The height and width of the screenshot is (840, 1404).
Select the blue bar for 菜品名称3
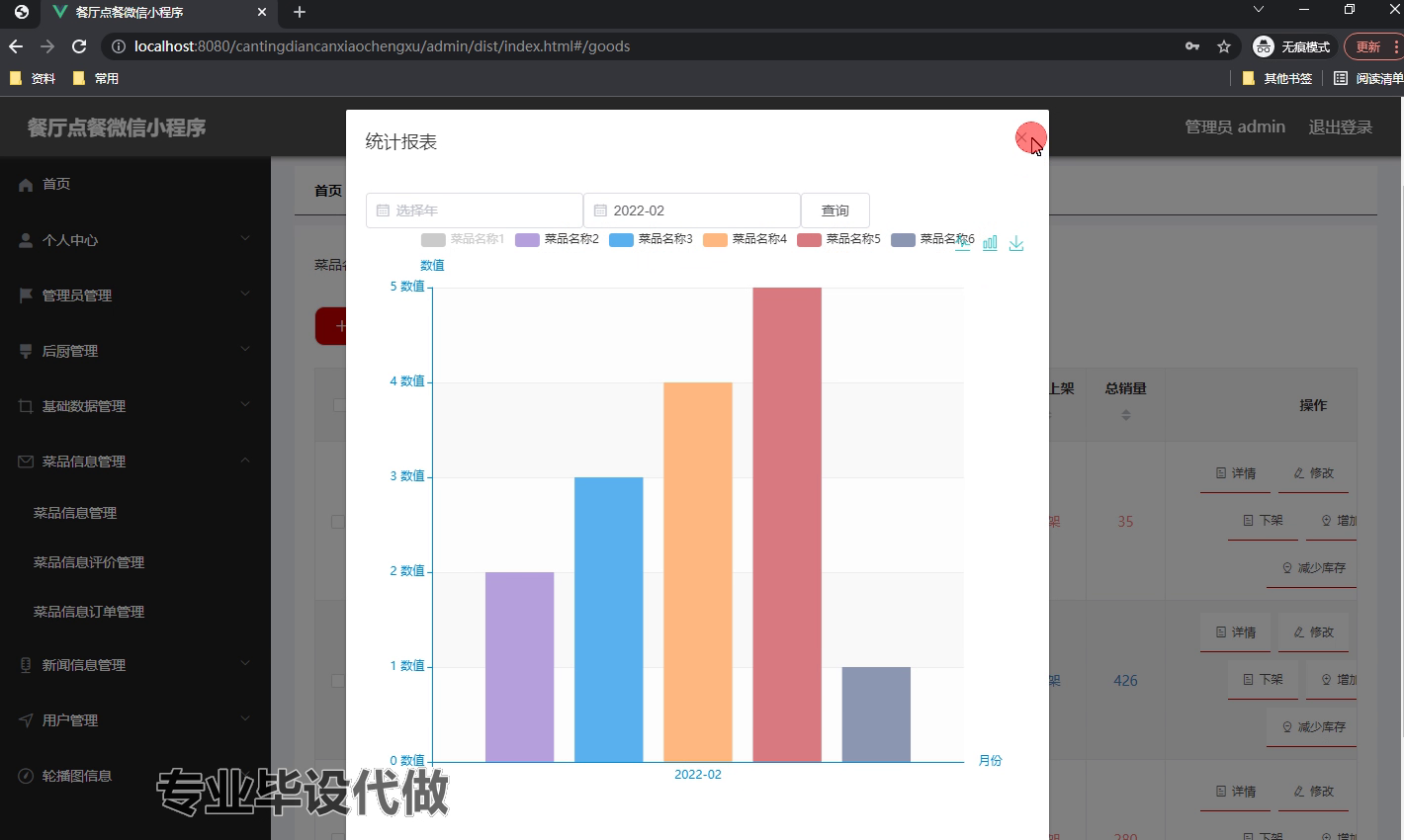point(608,620)
